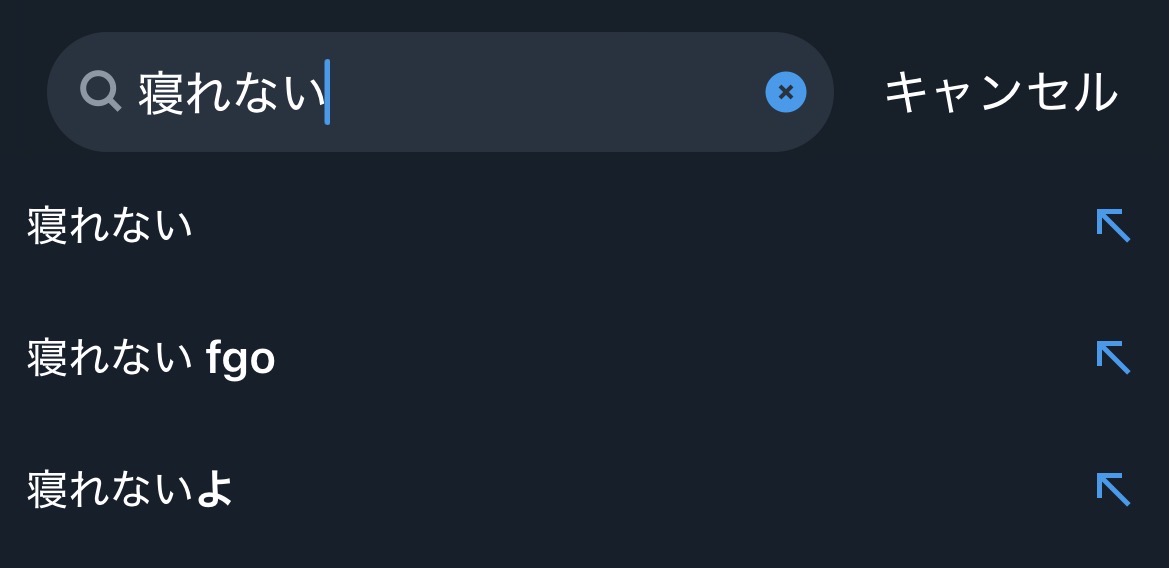Click the bold 'fgo' text in the second suggestion

240,358
